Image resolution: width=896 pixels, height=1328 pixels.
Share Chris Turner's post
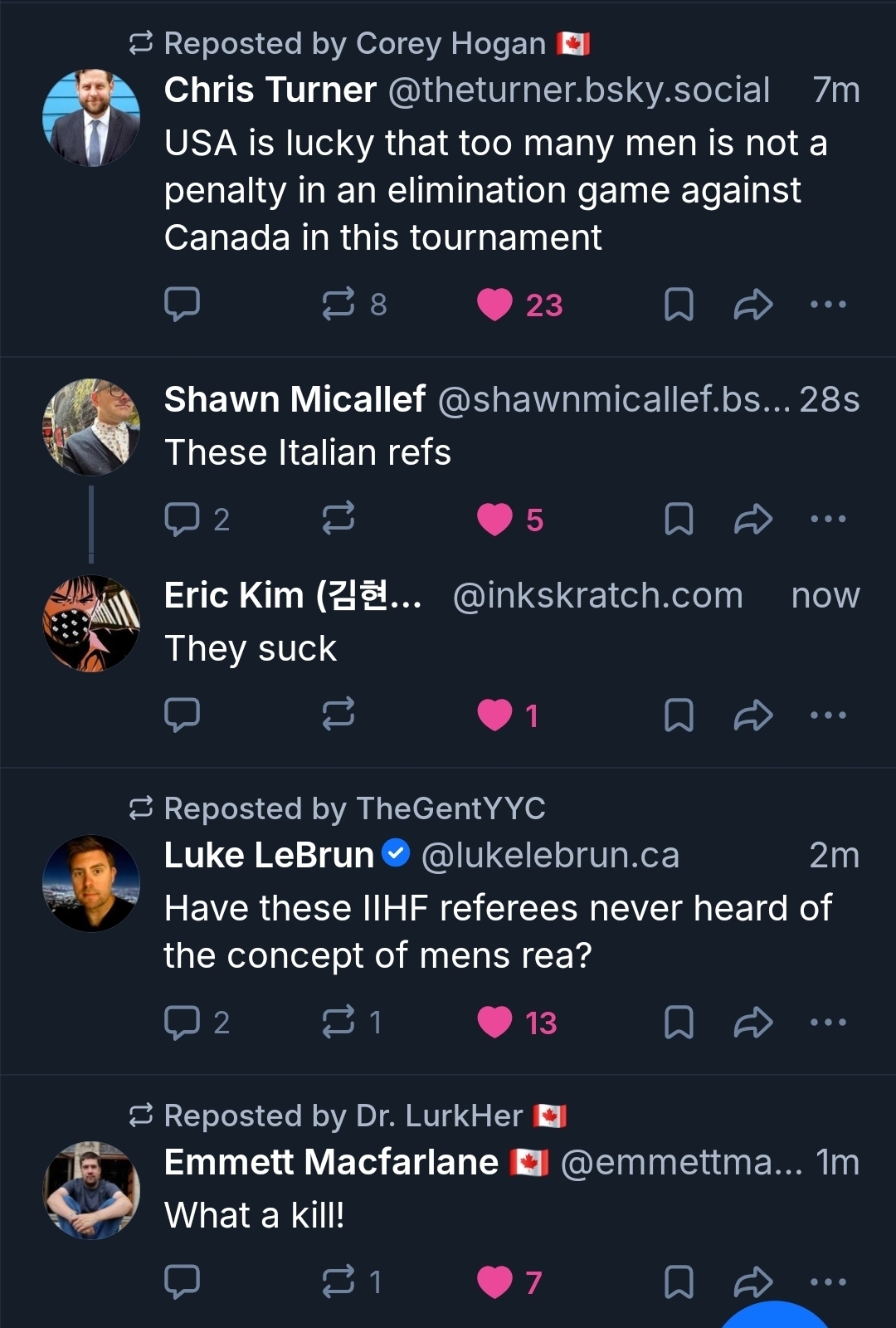752,305
